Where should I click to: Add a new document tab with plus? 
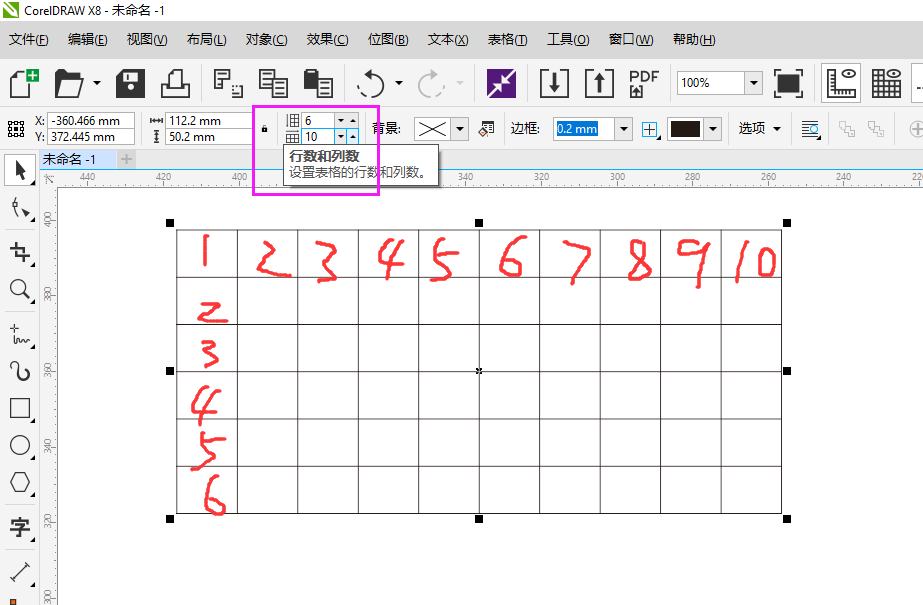(x=126, y=159)
